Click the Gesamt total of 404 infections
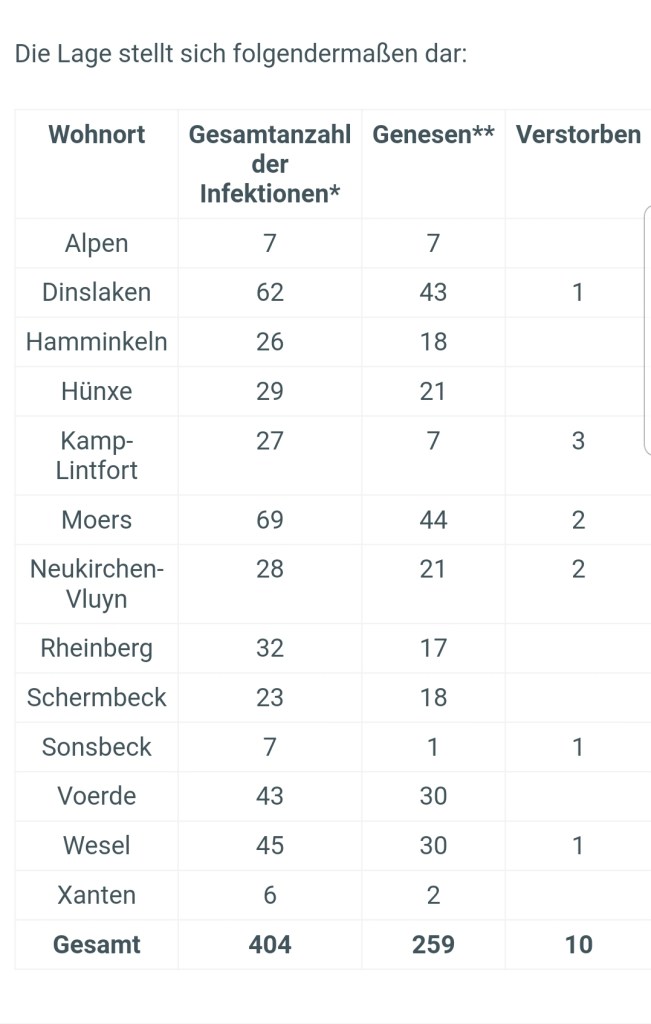Viewport: 651px width, 1024px height. pos(269,944)
